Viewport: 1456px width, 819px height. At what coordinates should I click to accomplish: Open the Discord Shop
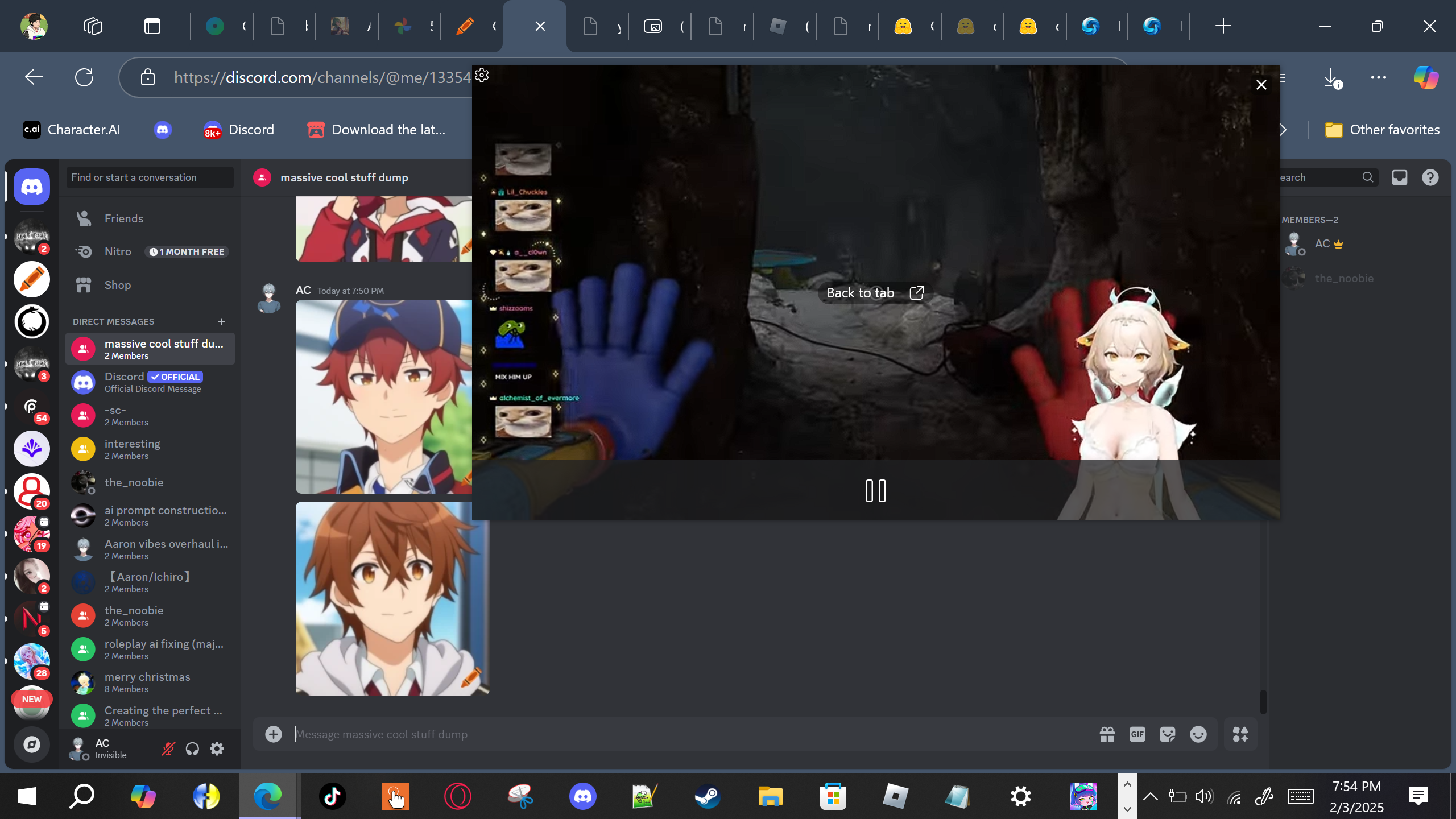(x=150, y=285)
